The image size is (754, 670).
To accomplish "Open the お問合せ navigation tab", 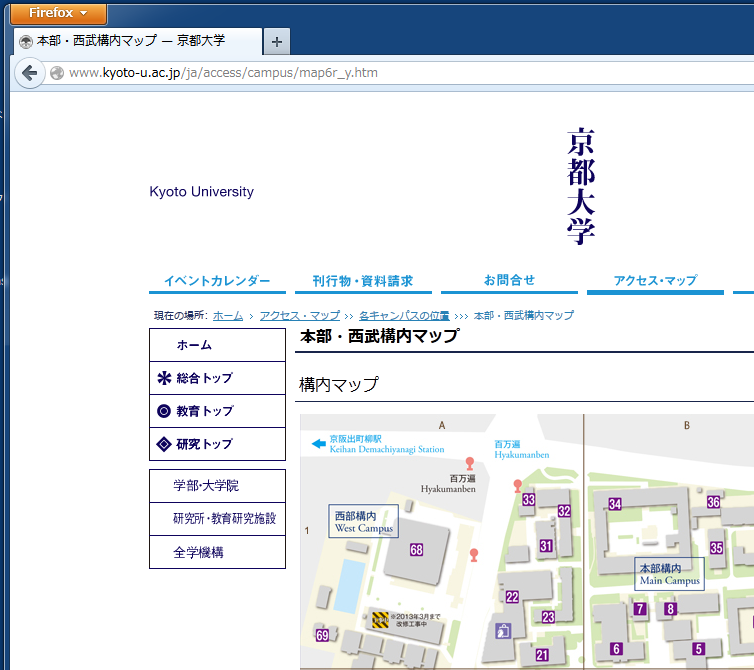I will [x=509, y=281].
